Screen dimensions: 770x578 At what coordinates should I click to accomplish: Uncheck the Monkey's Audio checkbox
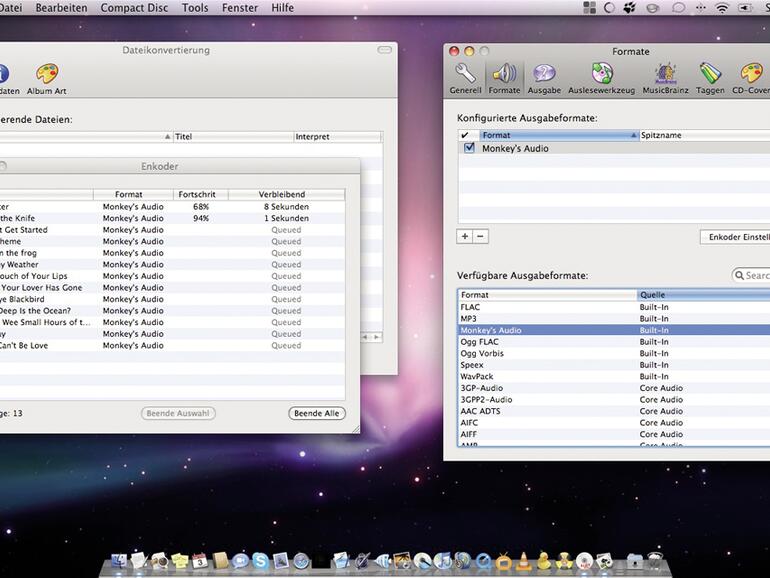[x=469, y=148]
